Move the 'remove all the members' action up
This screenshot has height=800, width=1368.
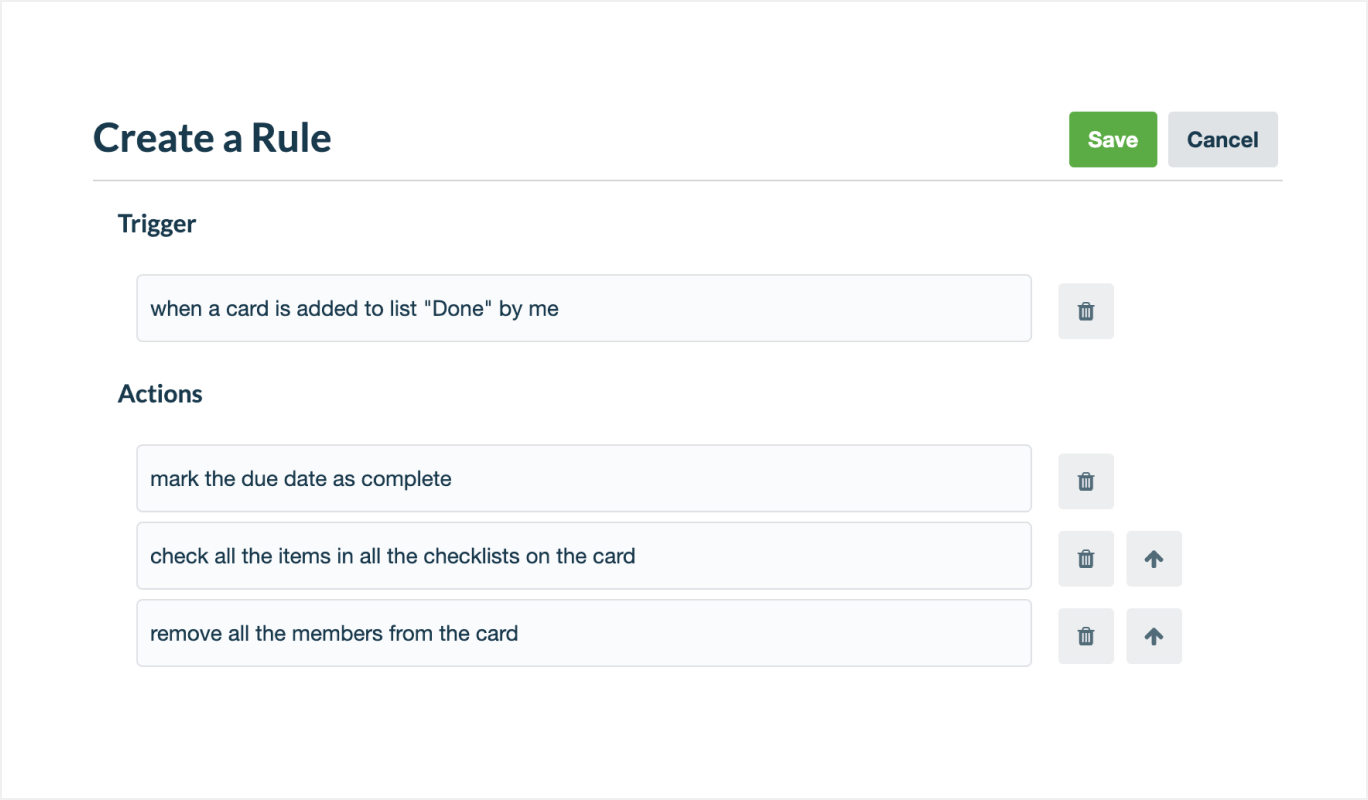point(1153,635)
